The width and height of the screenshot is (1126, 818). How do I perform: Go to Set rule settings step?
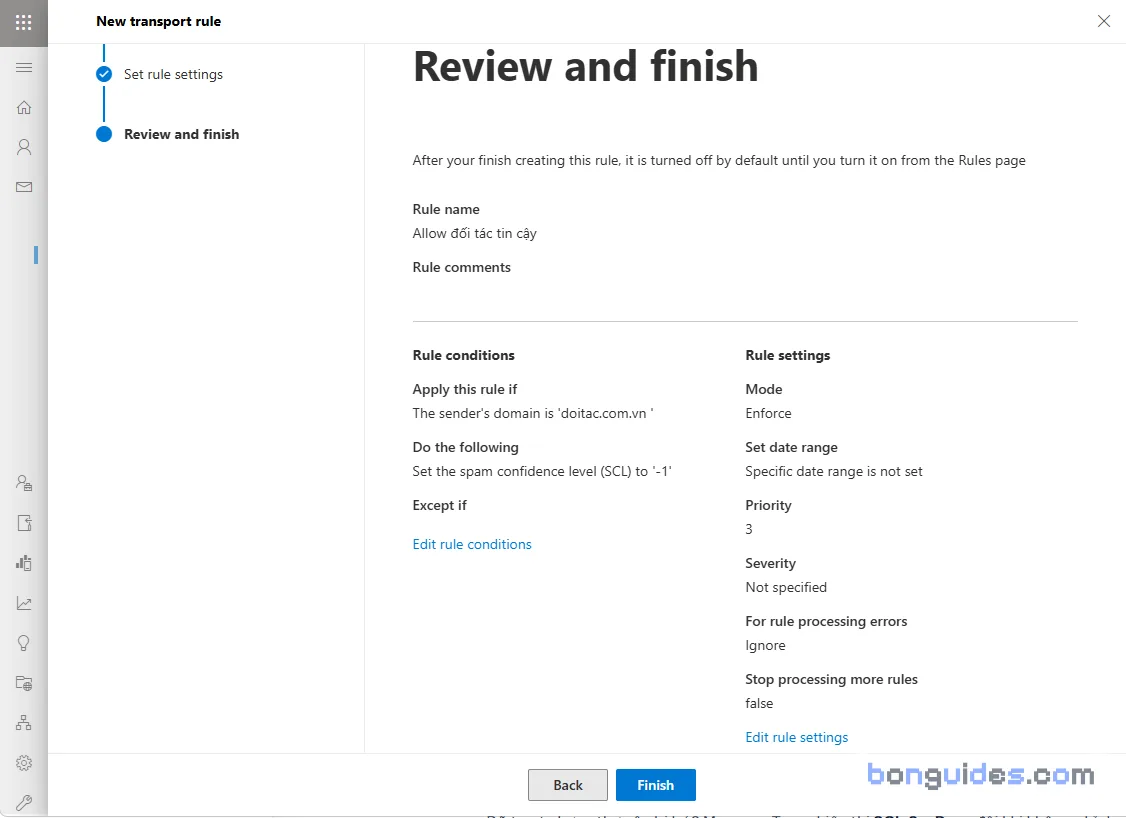click(173, 74)
